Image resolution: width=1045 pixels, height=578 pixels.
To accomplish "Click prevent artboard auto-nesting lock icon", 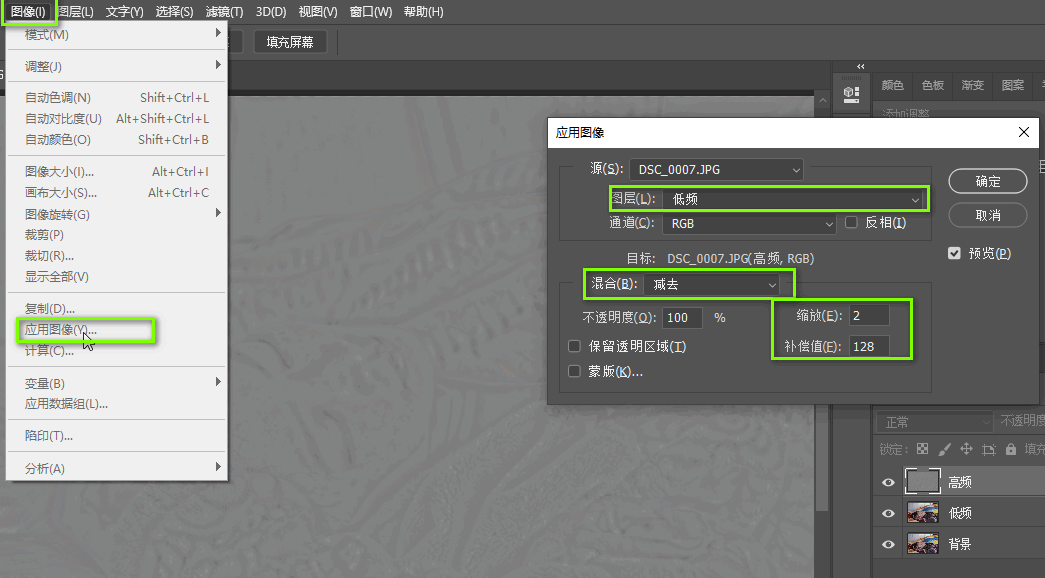I will point(989,449).
